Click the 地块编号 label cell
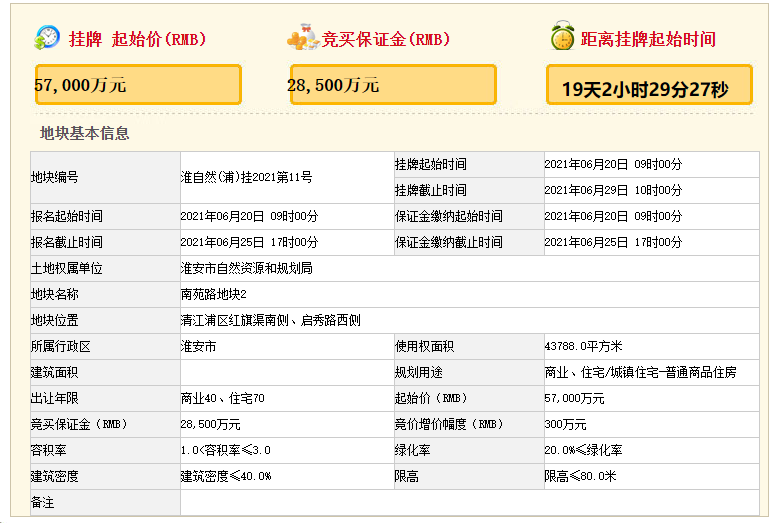The image size is (778, 523). 105,177
